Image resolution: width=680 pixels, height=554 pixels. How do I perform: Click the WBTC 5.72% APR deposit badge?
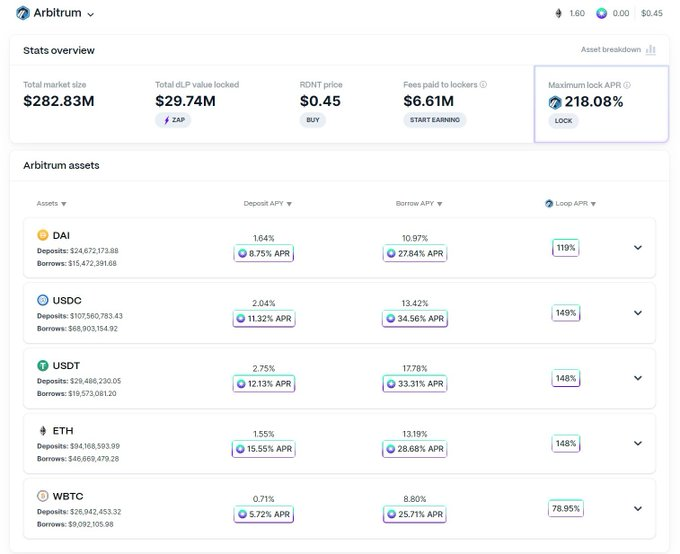[x=264, y=514]
